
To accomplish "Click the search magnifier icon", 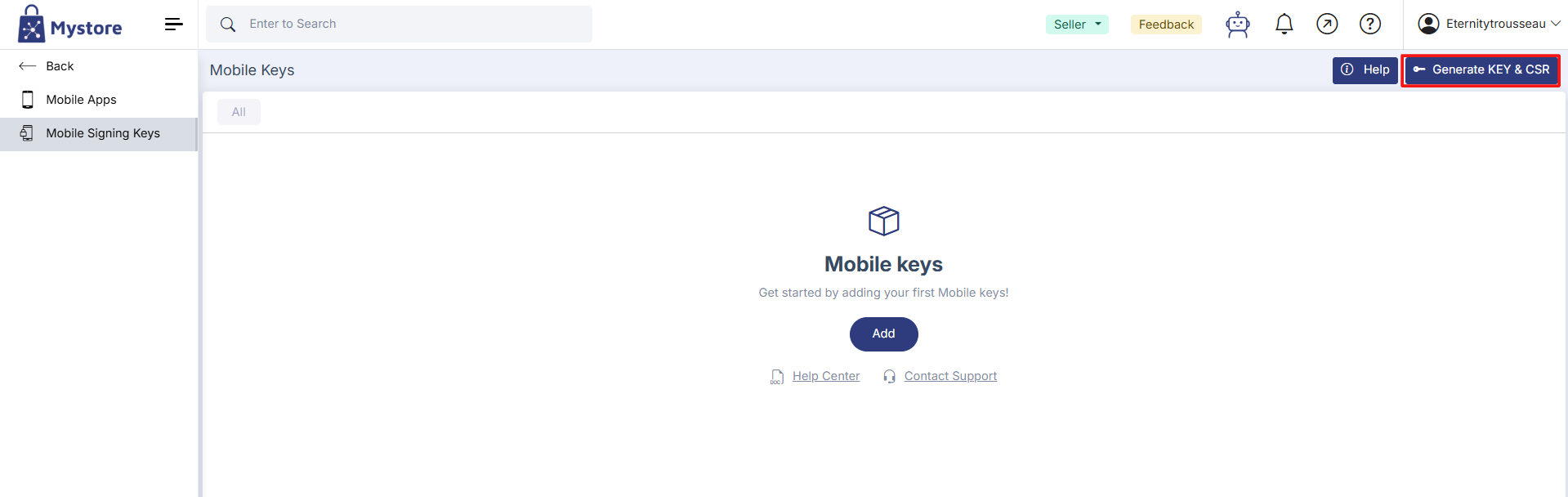I will pos(228,25).
